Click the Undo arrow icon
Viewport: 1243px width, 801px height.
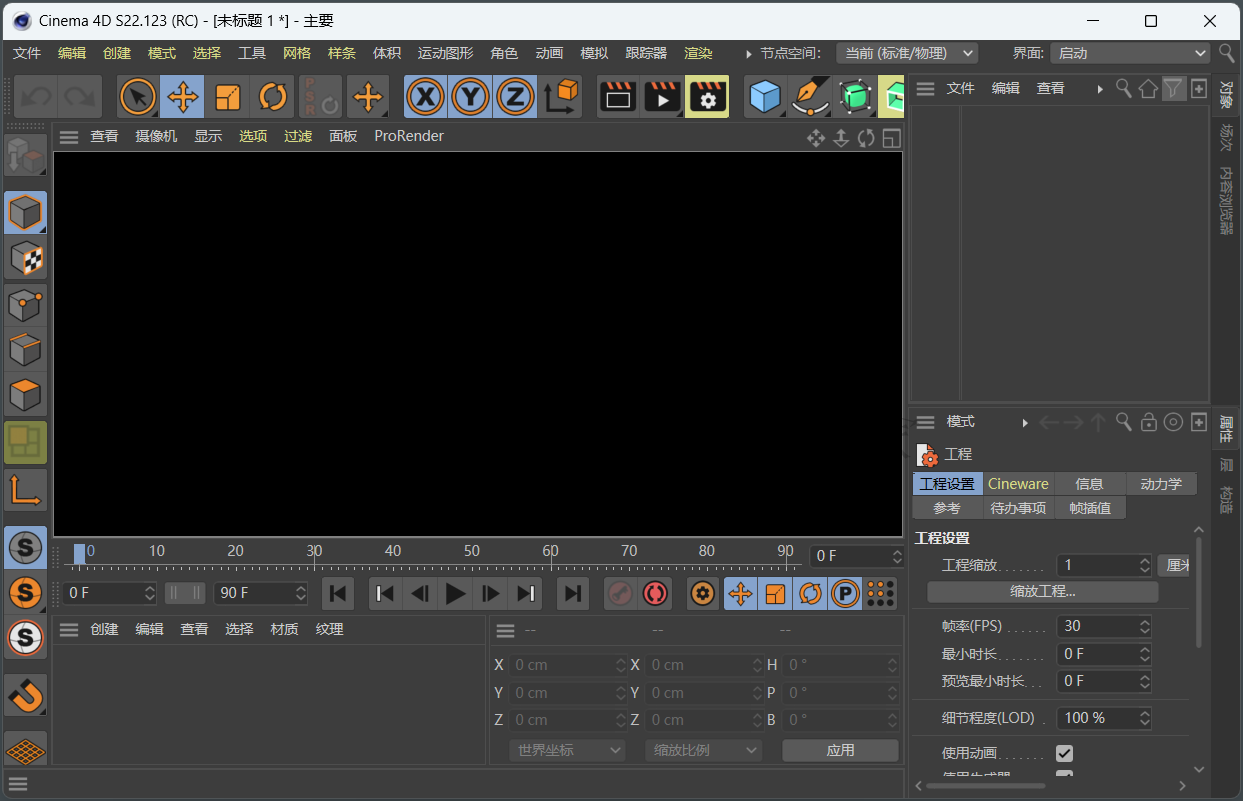[x=37, y=97]
